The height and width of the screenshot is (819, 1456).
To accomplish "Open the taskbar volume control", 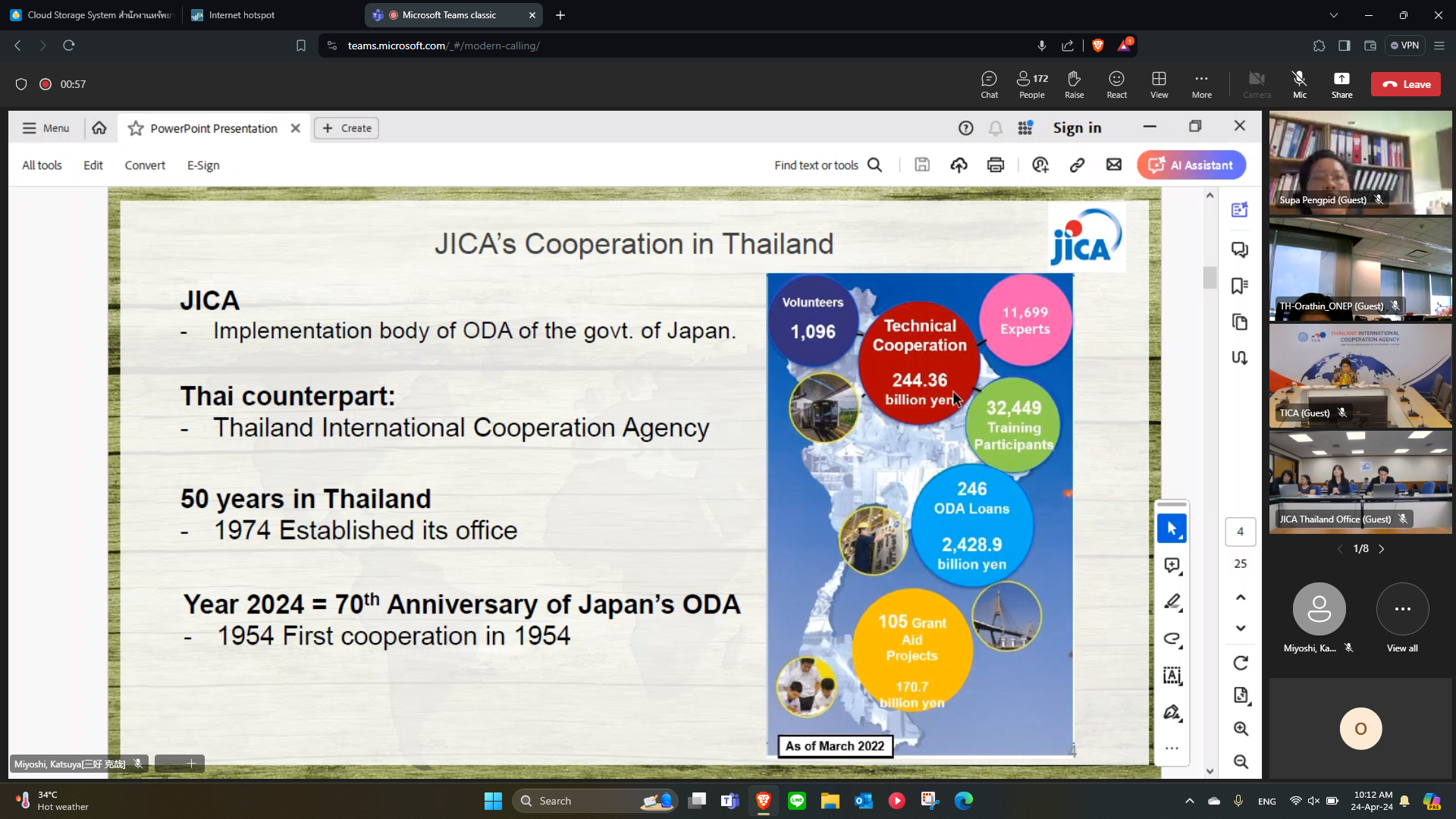I will 1313,801.
